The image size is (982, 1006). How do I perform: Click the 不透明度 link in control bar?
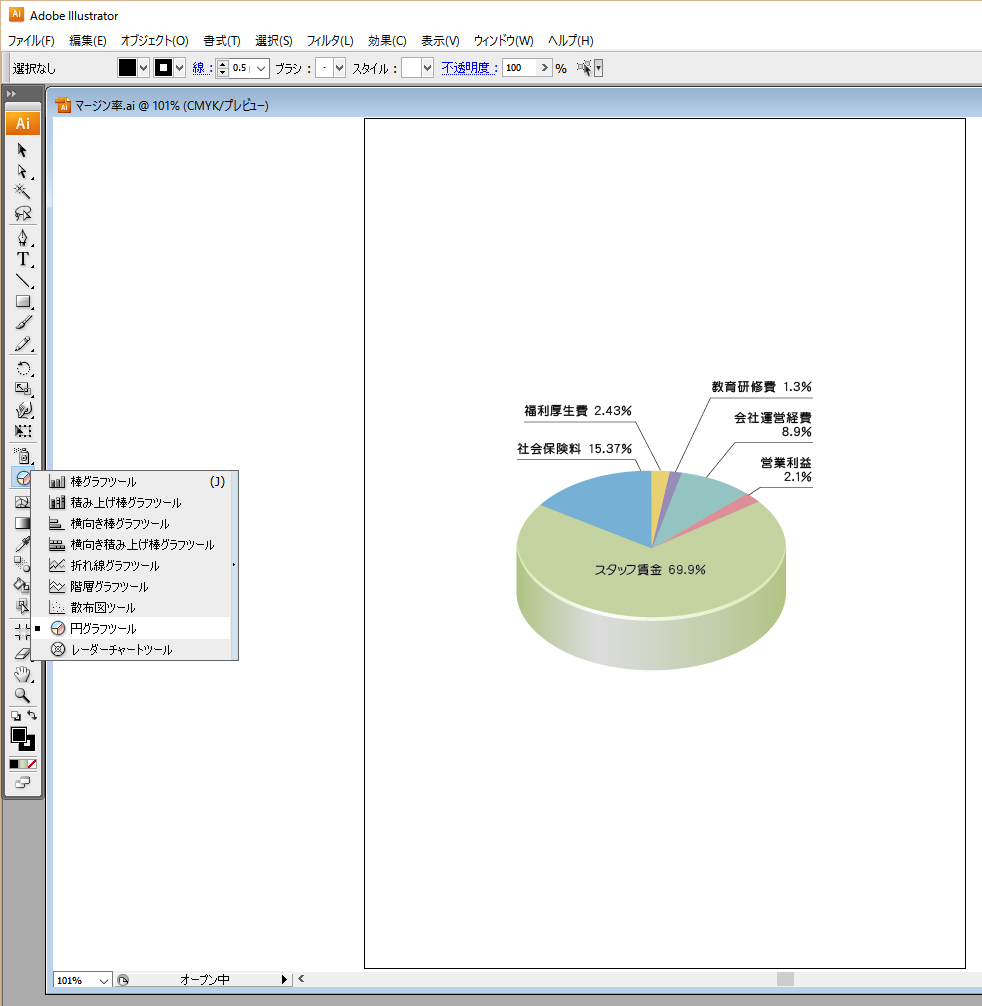(x=469, y=68)
